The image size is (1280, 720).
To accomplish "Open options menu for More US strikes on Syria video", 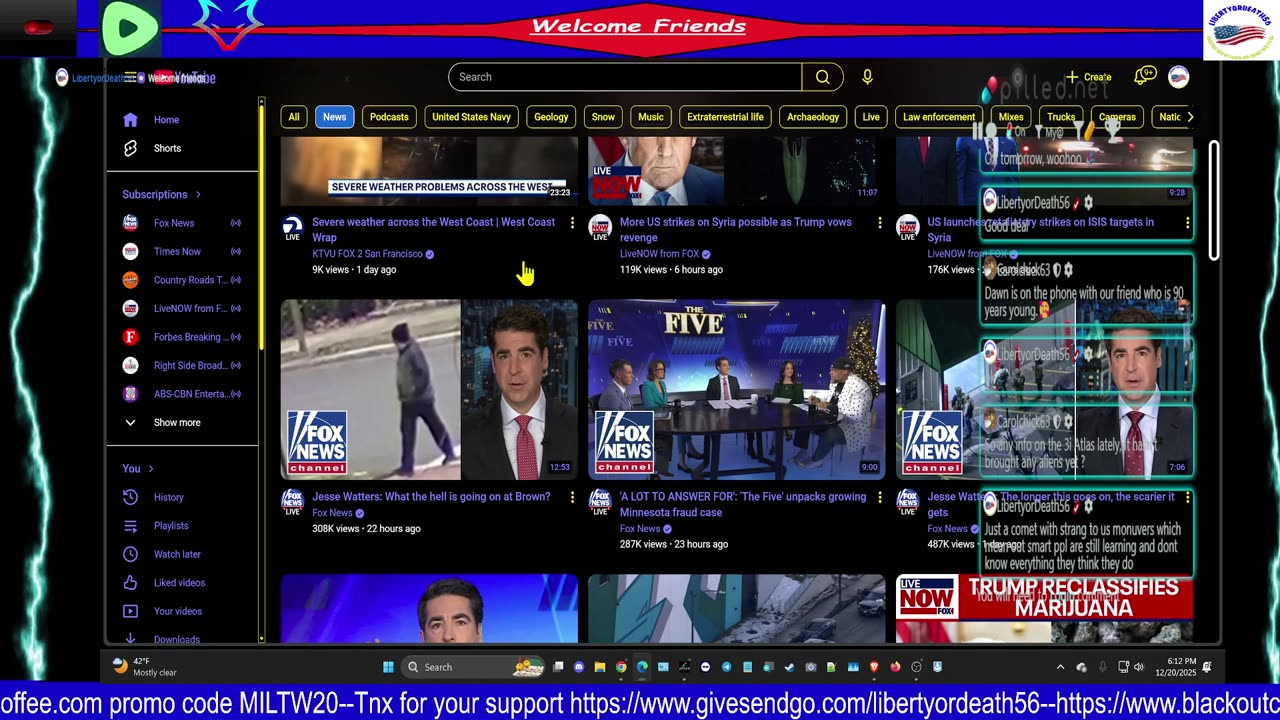I will pos(880,222).
